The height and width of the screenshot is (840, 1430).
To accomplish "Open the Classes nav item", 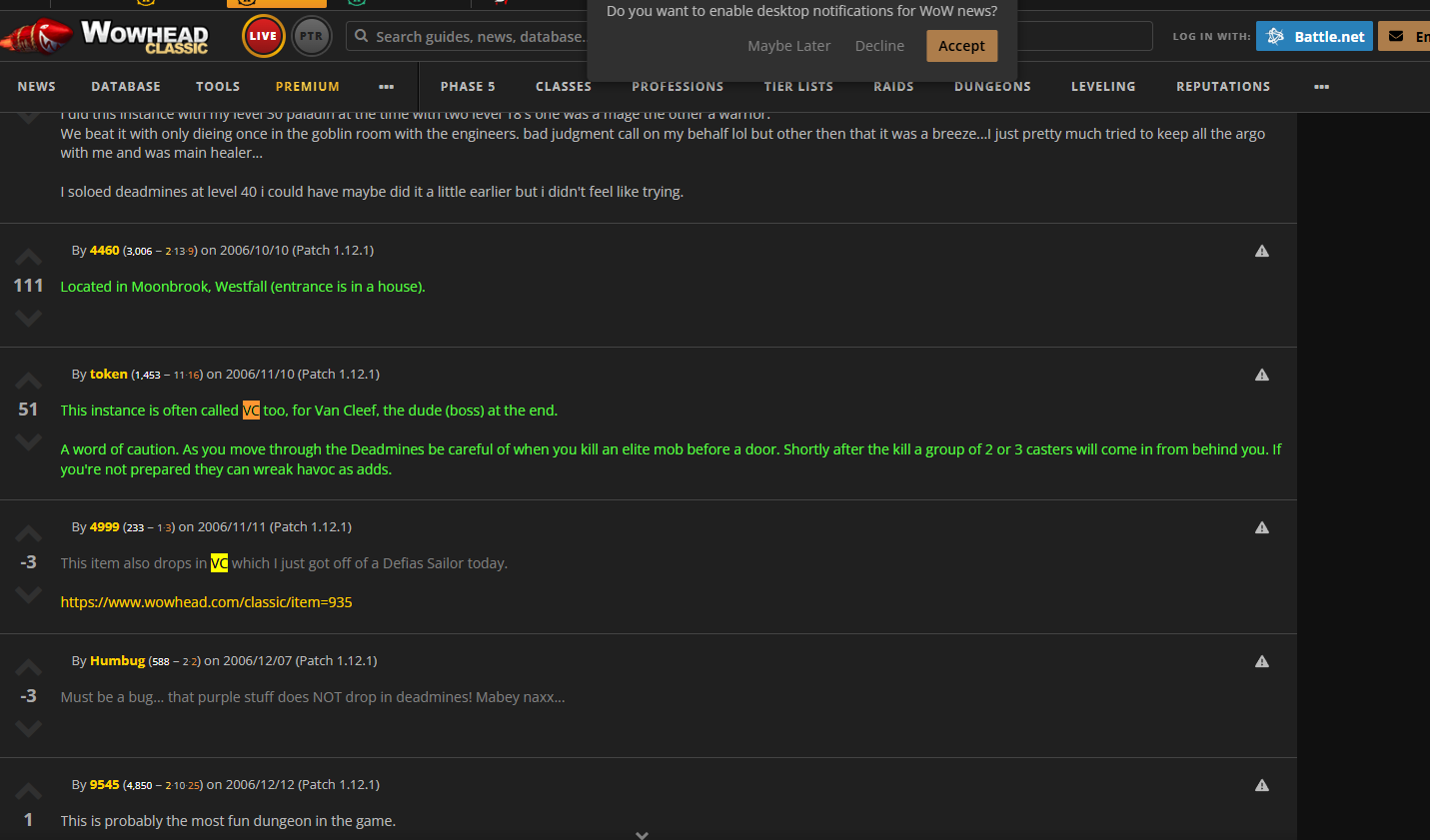I will pos(564,87).
